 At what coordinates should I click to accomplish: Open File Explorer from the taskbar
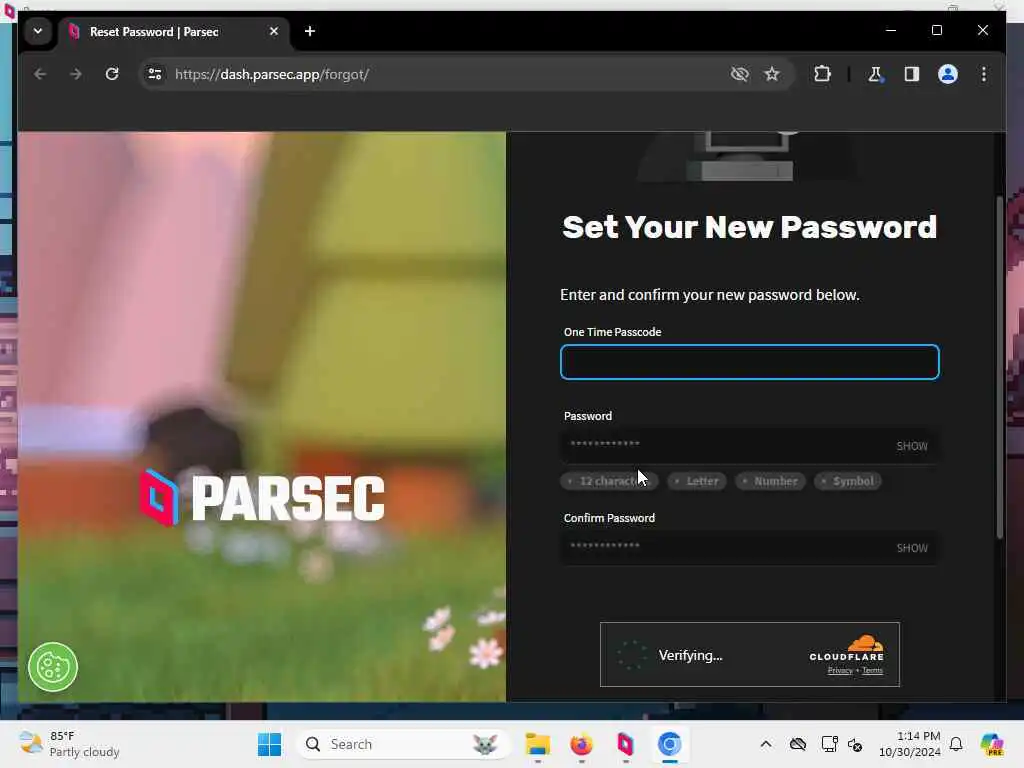(537, 744)
